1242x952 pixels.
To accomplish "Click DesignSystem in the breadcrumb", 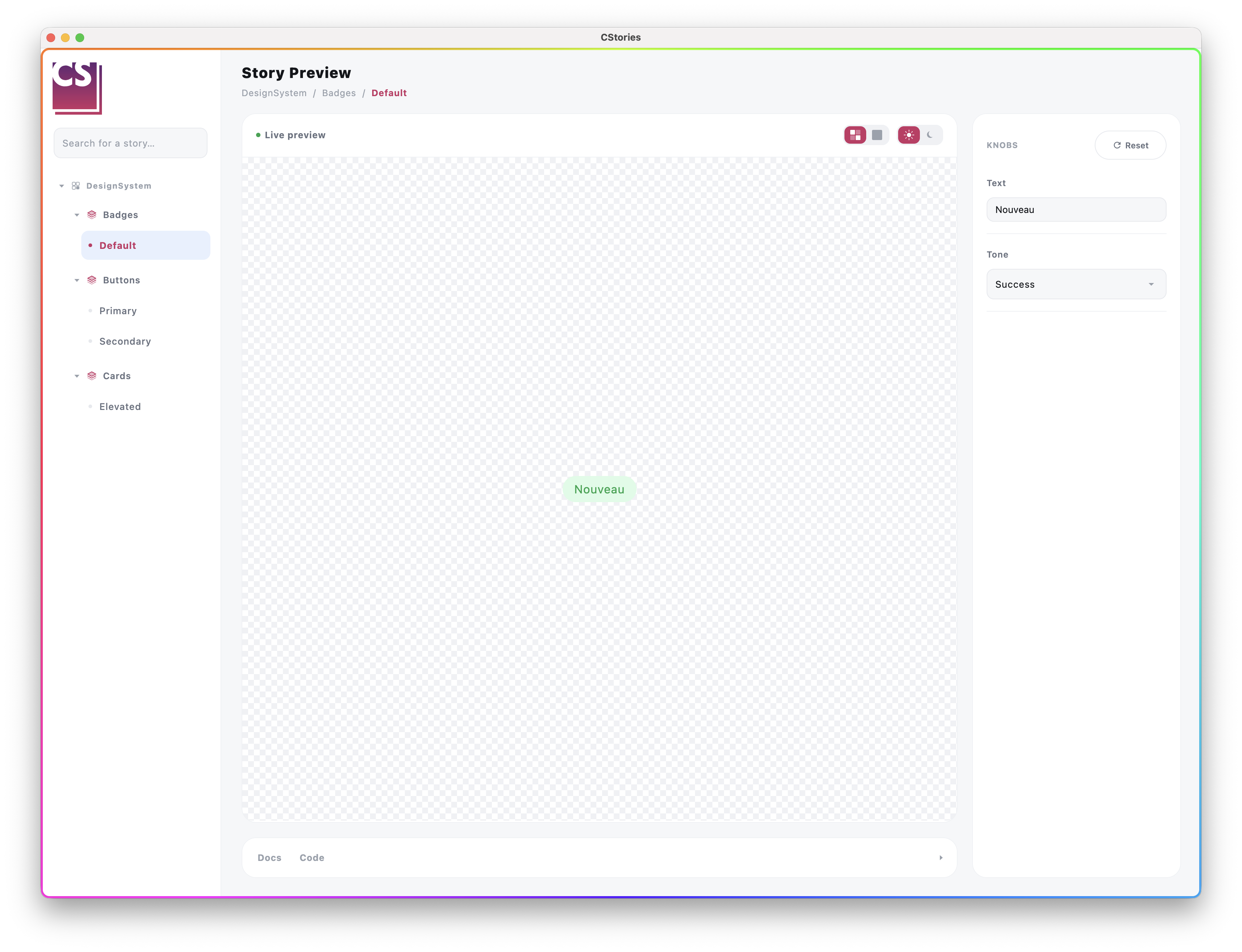I will (x=274, y=93).
